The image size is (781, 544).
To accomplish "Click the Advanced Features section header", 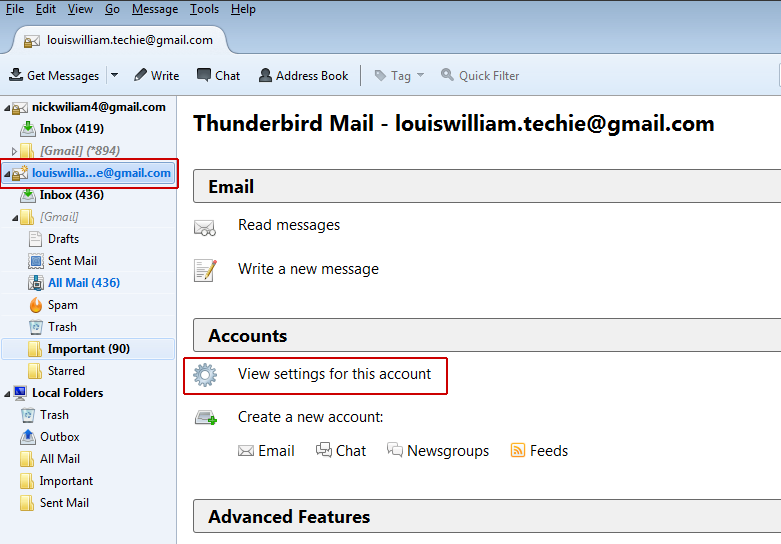I will click(x=487, y=516).
